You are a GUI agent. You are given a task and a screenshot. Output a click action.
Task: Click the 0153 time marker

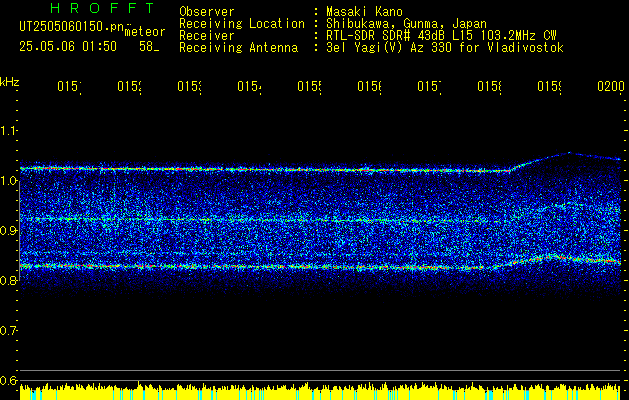189,86
